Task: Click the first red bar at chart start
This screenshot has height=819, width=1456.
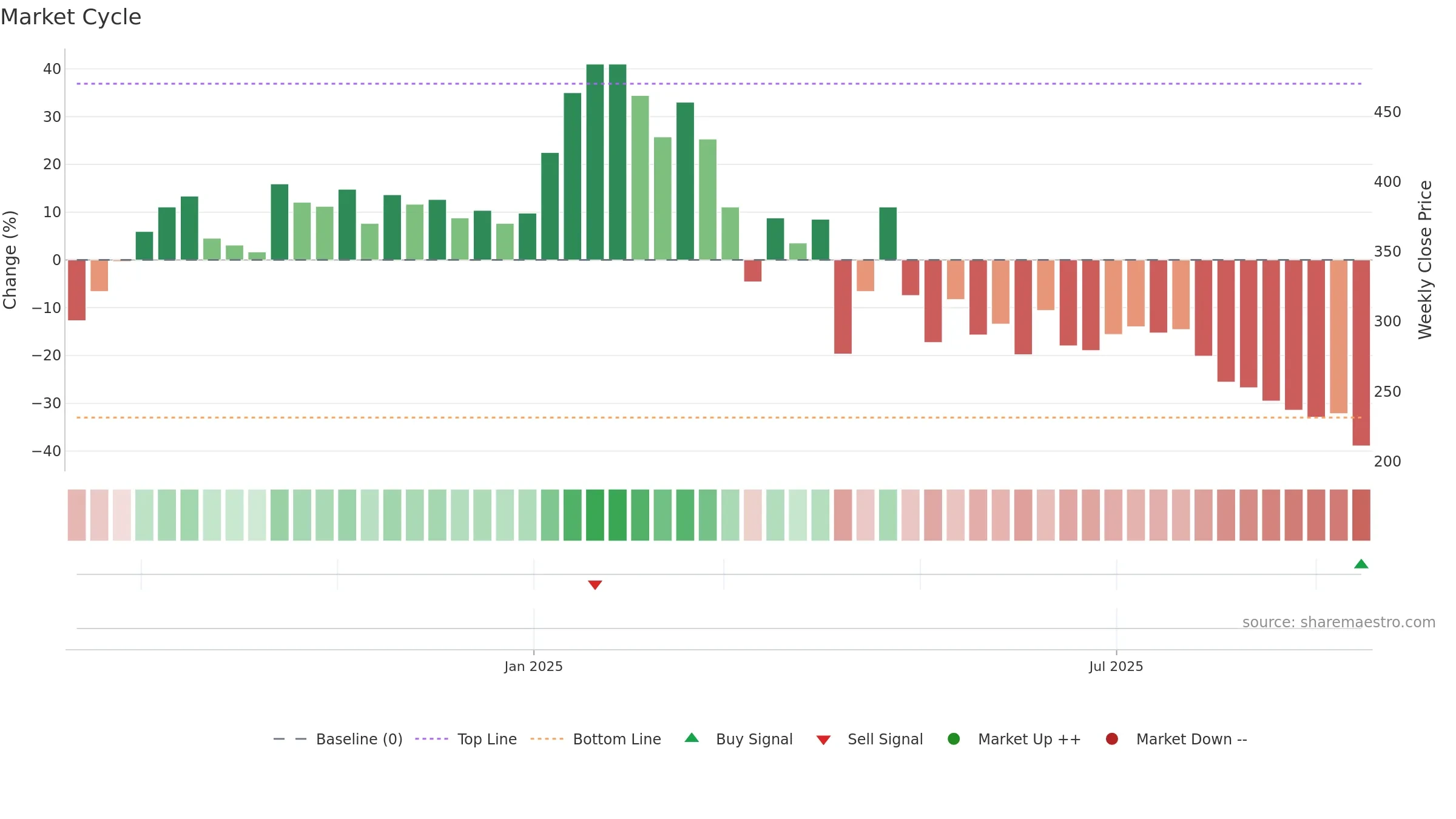Action: 76,290
